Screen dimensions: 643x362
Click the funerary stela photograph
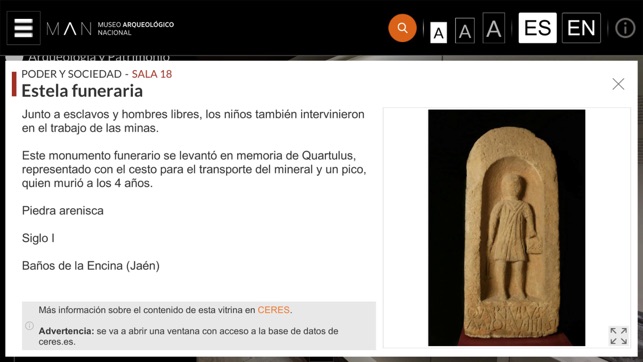pos(506,228)
